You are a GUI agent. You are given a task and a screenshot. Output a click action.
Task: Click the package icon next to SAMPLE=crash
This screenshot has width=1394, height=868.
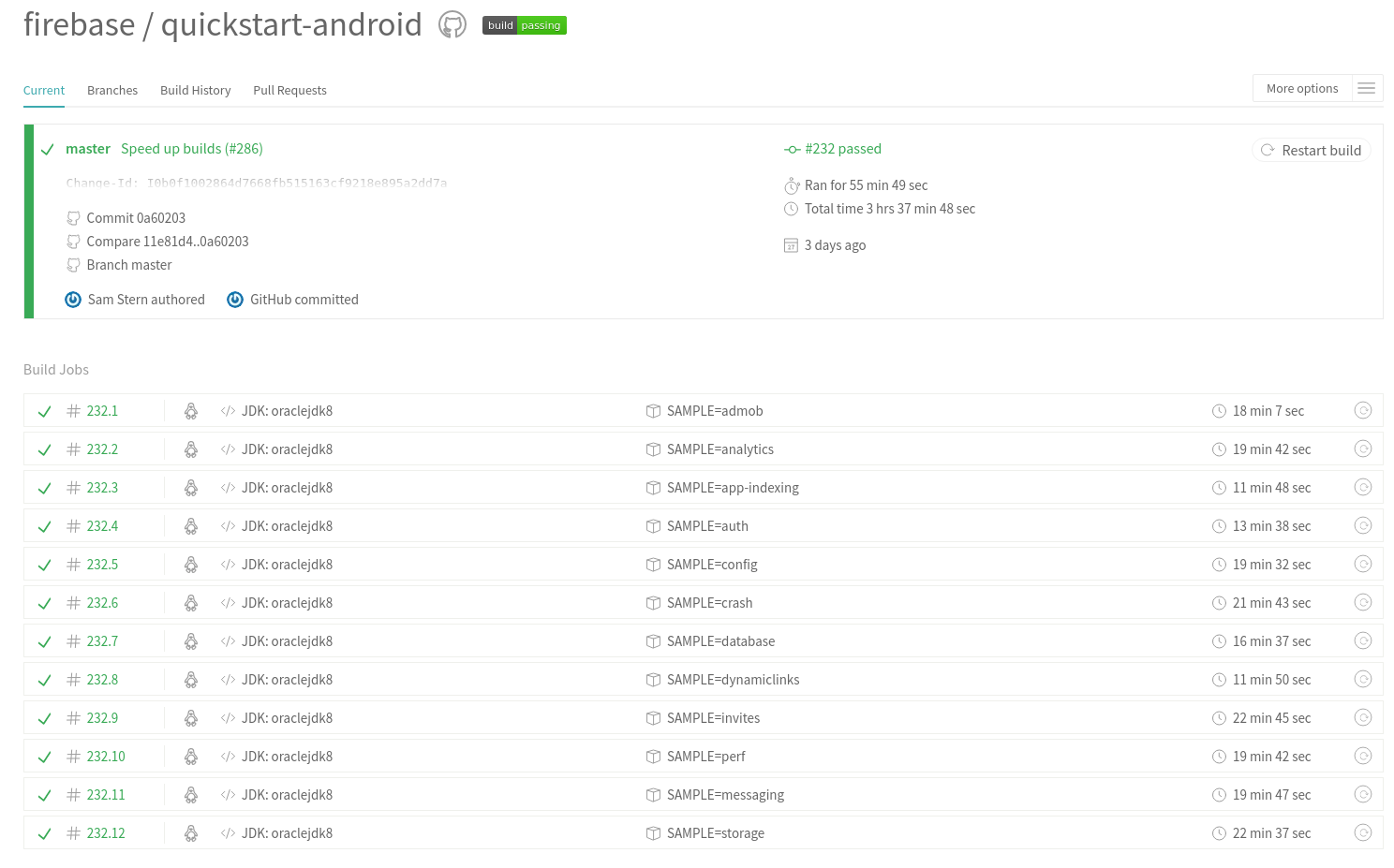pos(653,602)
